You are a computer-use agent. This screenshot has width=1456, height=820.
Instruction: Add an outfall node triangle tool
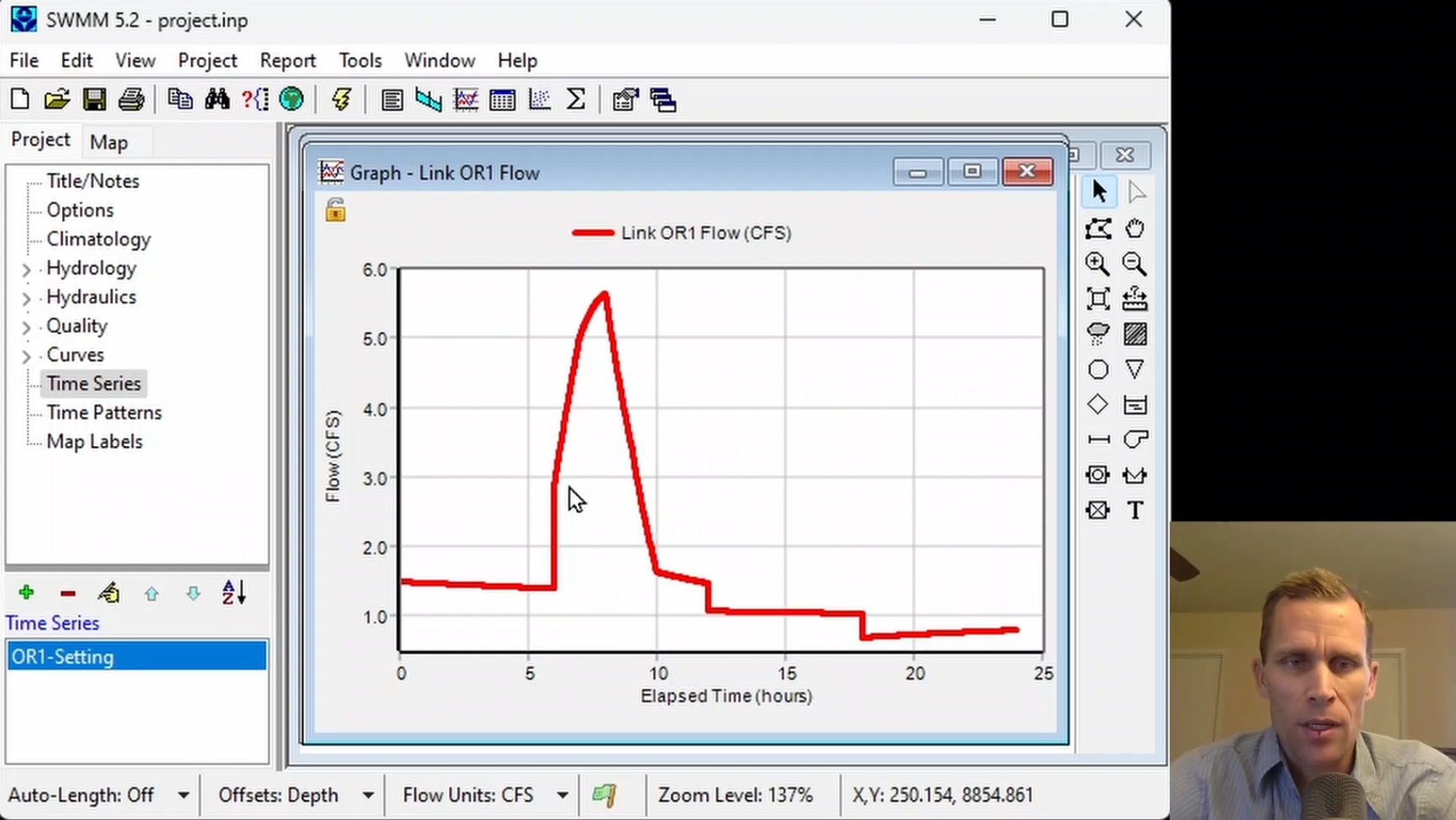click(1134, 370)
